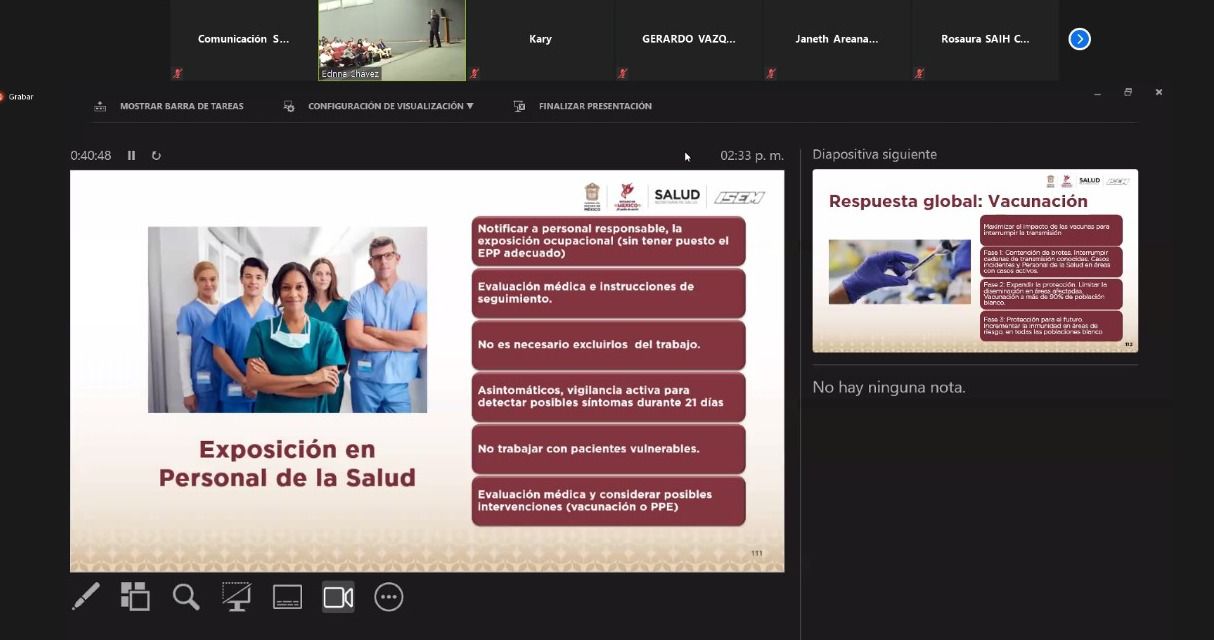This screenshot has width=1214, height=640.
Task: Show next participants with right arrow
Action: coord(1079,39)
